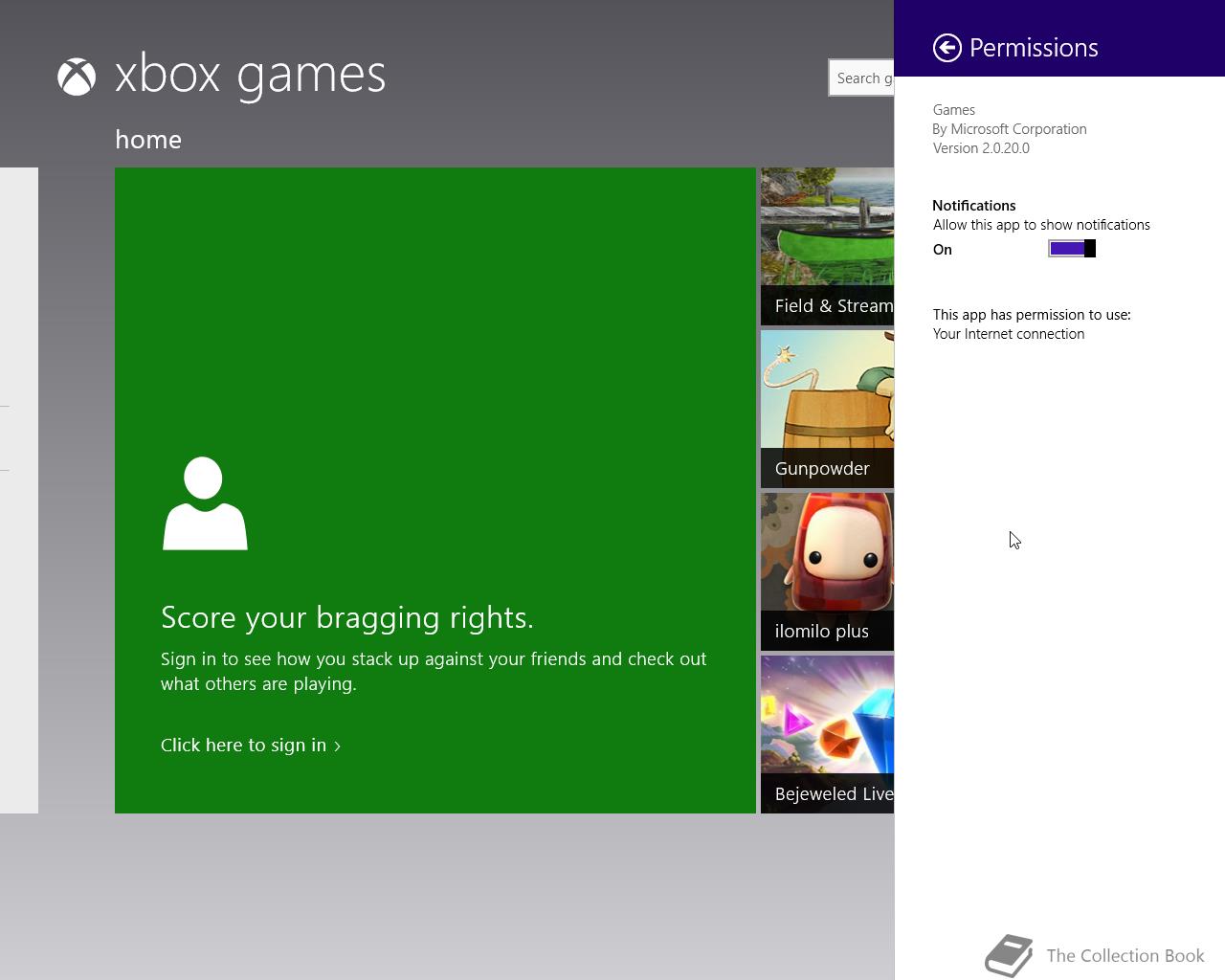Open the Bejeweled Live game tile

pos(828,735)
